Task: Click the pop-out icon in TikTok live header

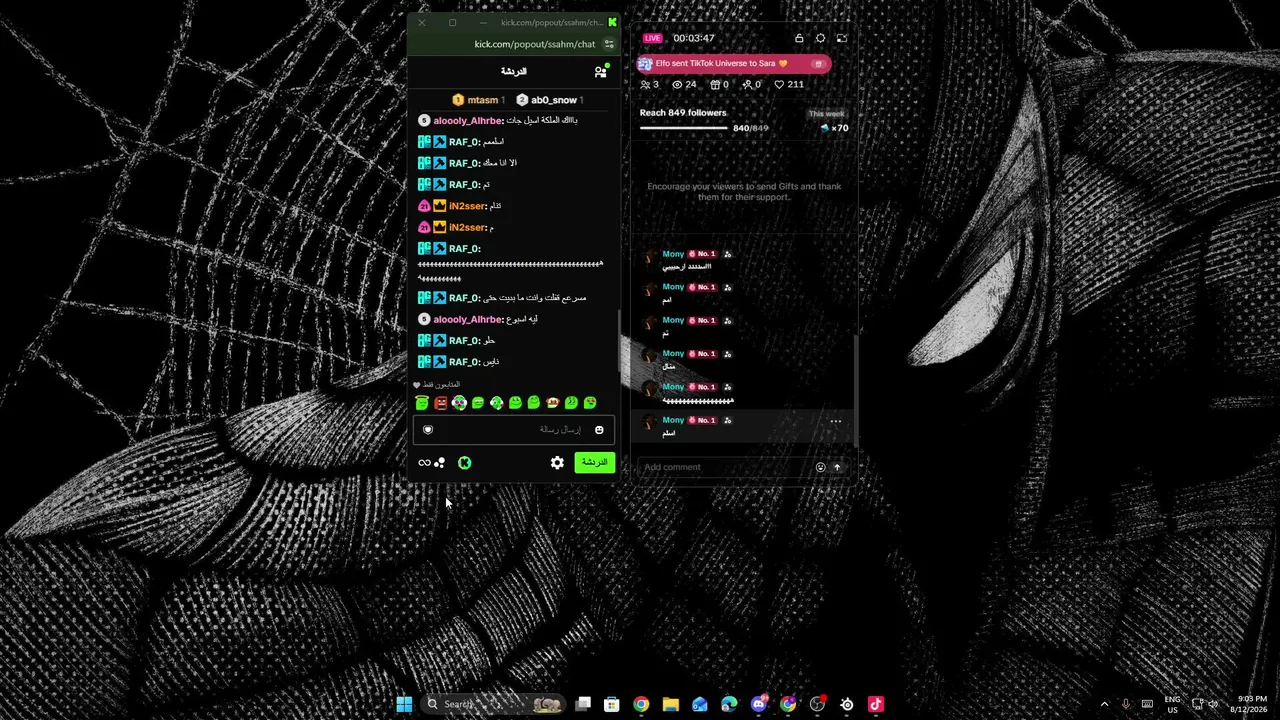Action: pyautogui.click(x=841, y=38)
